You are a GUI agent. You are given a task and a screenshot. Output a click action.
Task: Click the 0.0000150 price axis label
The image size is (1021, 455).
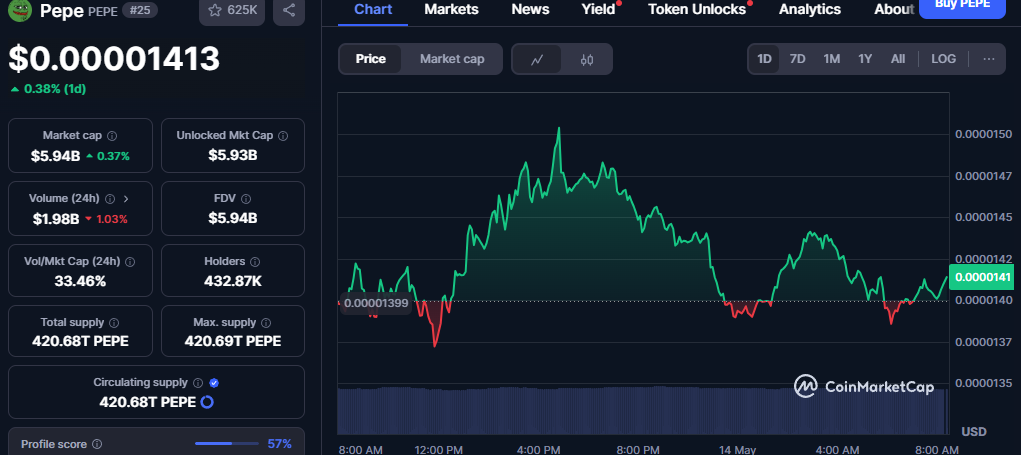pyautogui.click(x=983, y=134)
